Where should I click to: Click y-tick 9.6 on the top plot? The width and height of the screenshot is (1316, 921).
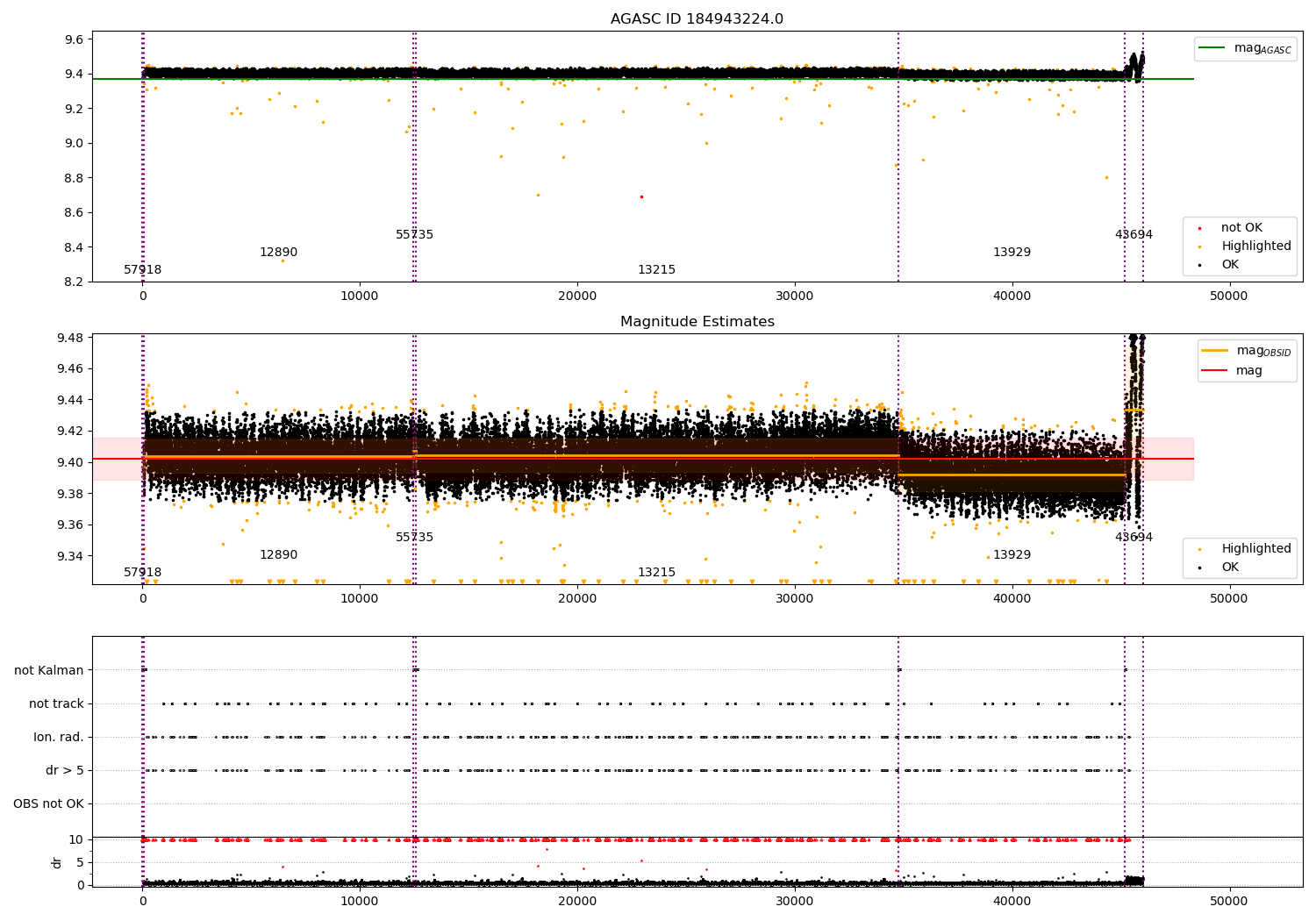point(74,39)
